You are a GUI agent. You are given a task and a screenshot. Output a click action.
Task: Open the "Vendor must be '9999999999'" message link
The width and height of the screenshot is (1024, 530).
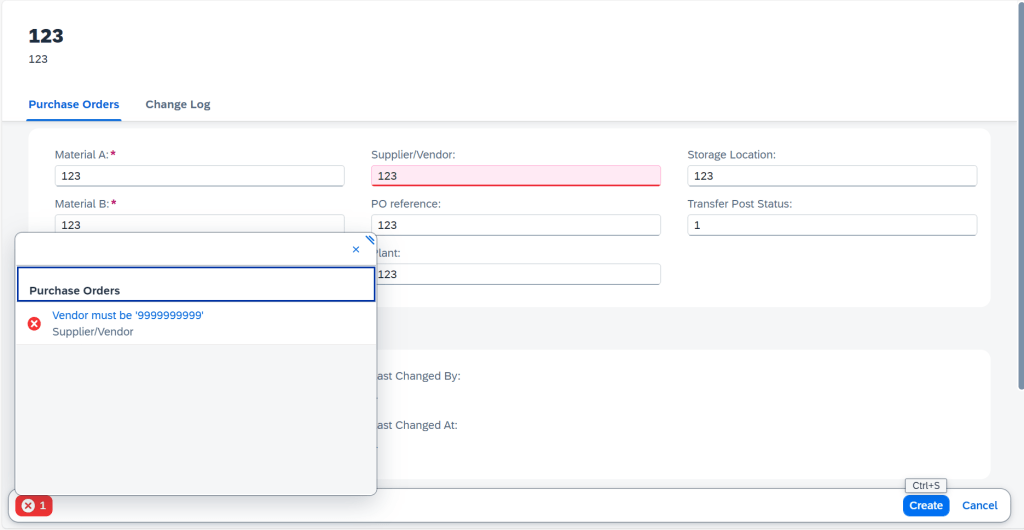tap(128, 315)
